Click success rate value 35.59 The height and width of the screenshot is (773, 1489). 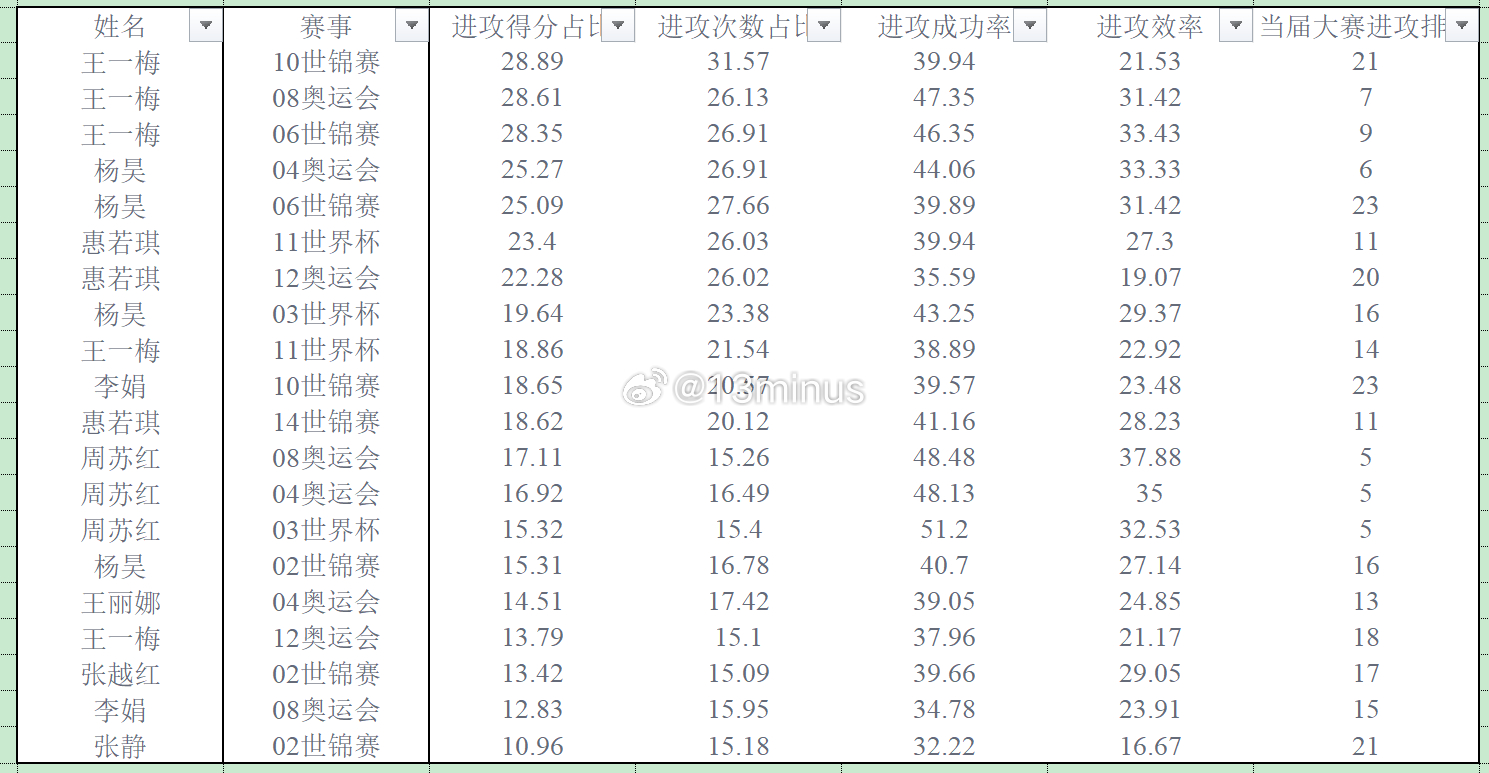[x=944, y=278]
